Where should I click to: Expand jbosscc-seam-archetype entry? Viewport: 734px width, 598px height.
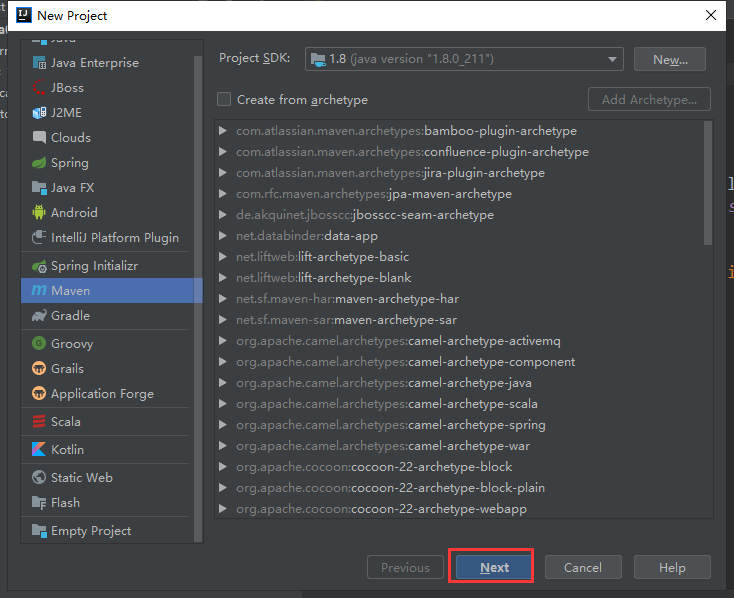(223, 215)
